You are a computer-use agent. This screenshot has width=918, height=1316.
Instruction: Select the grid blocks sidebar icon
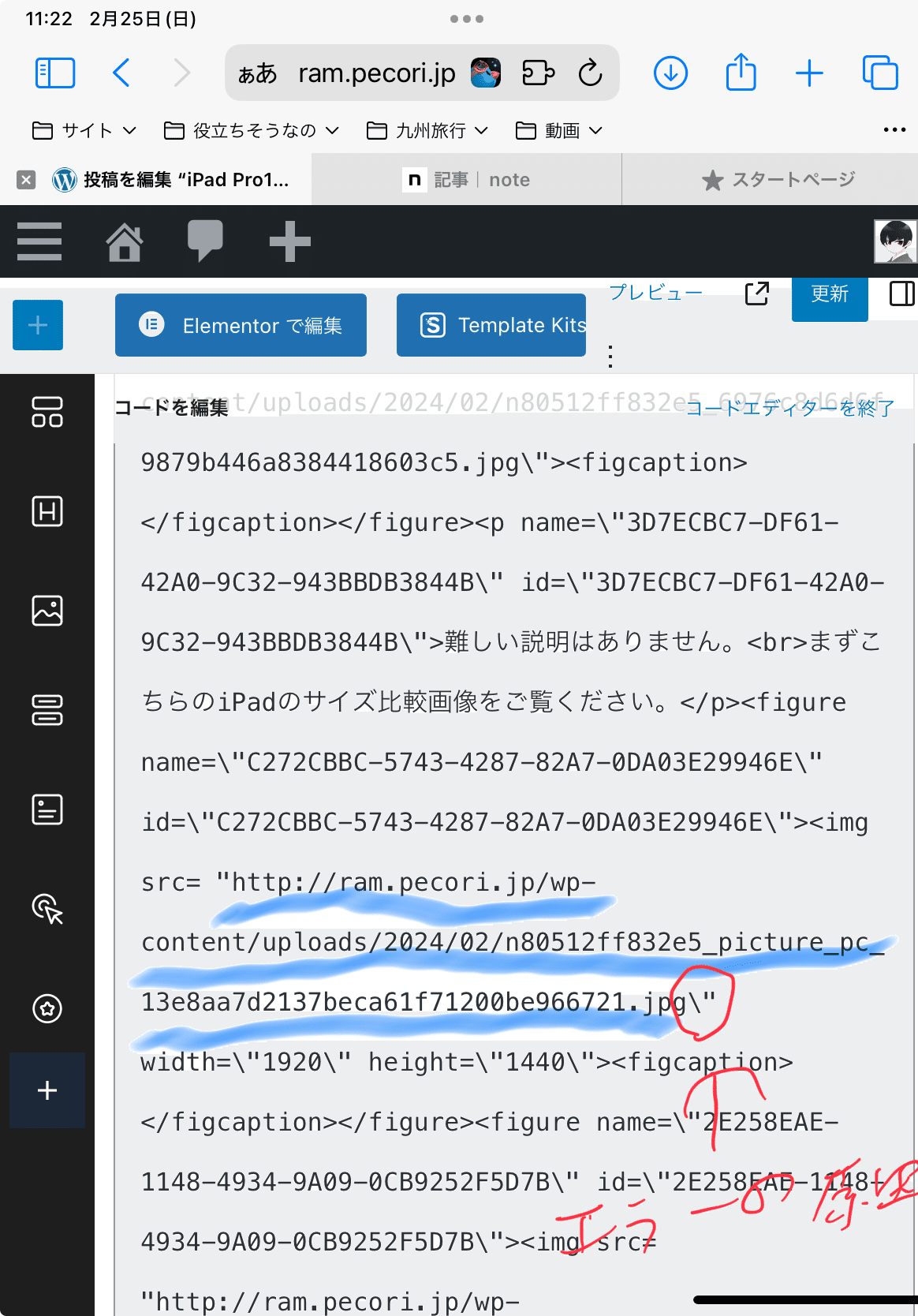click(47, 412)
